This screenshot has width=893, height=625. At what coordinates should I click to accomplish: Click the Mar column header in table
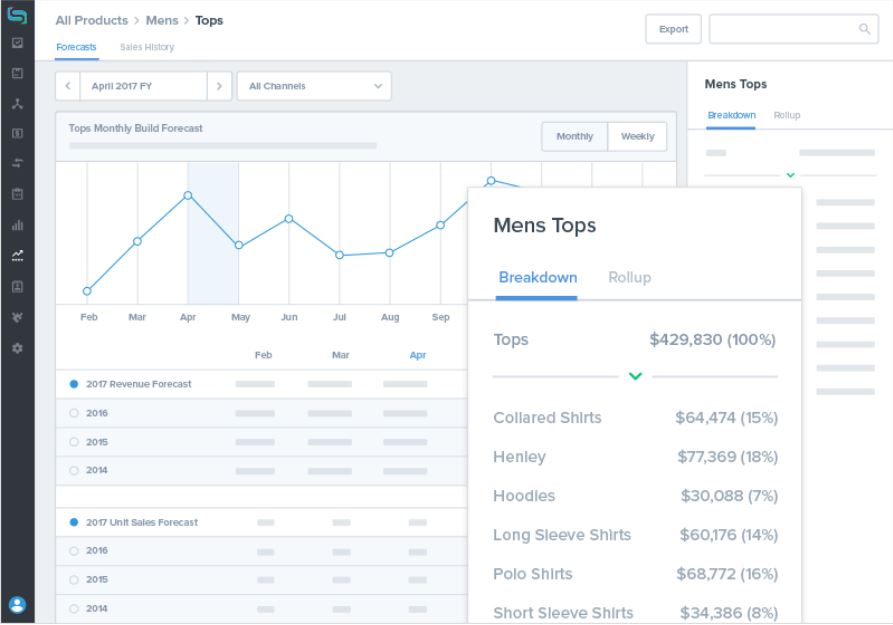pos(341,355)
